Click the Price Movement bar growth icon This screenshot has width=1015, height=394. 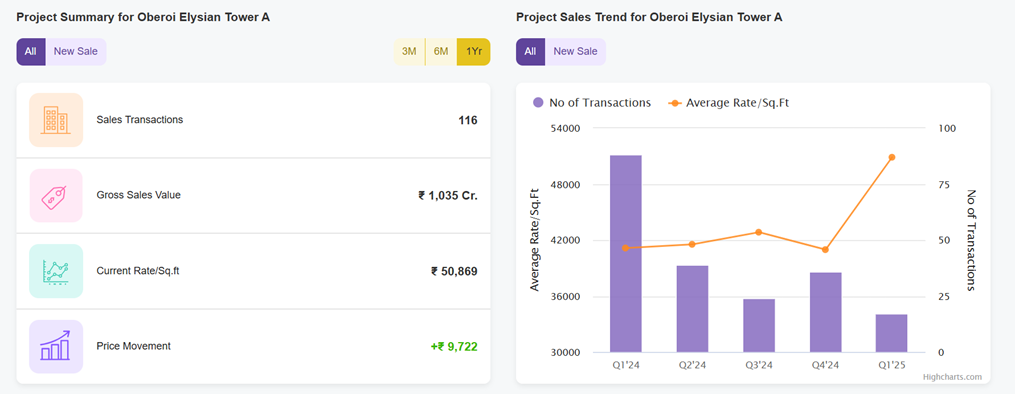[x=56, y=346]
